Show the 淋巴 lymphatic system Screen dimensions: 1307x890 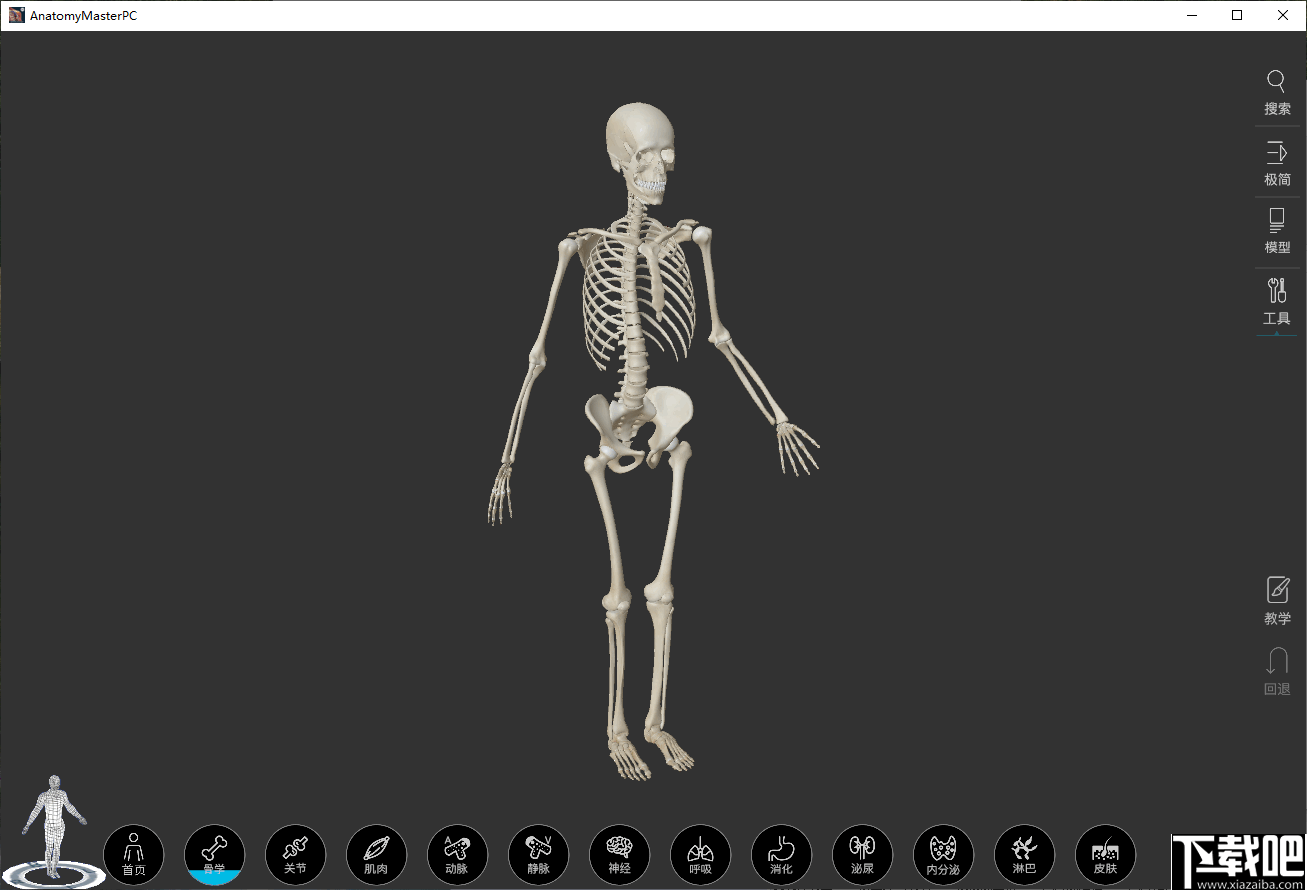point(1024,854)
